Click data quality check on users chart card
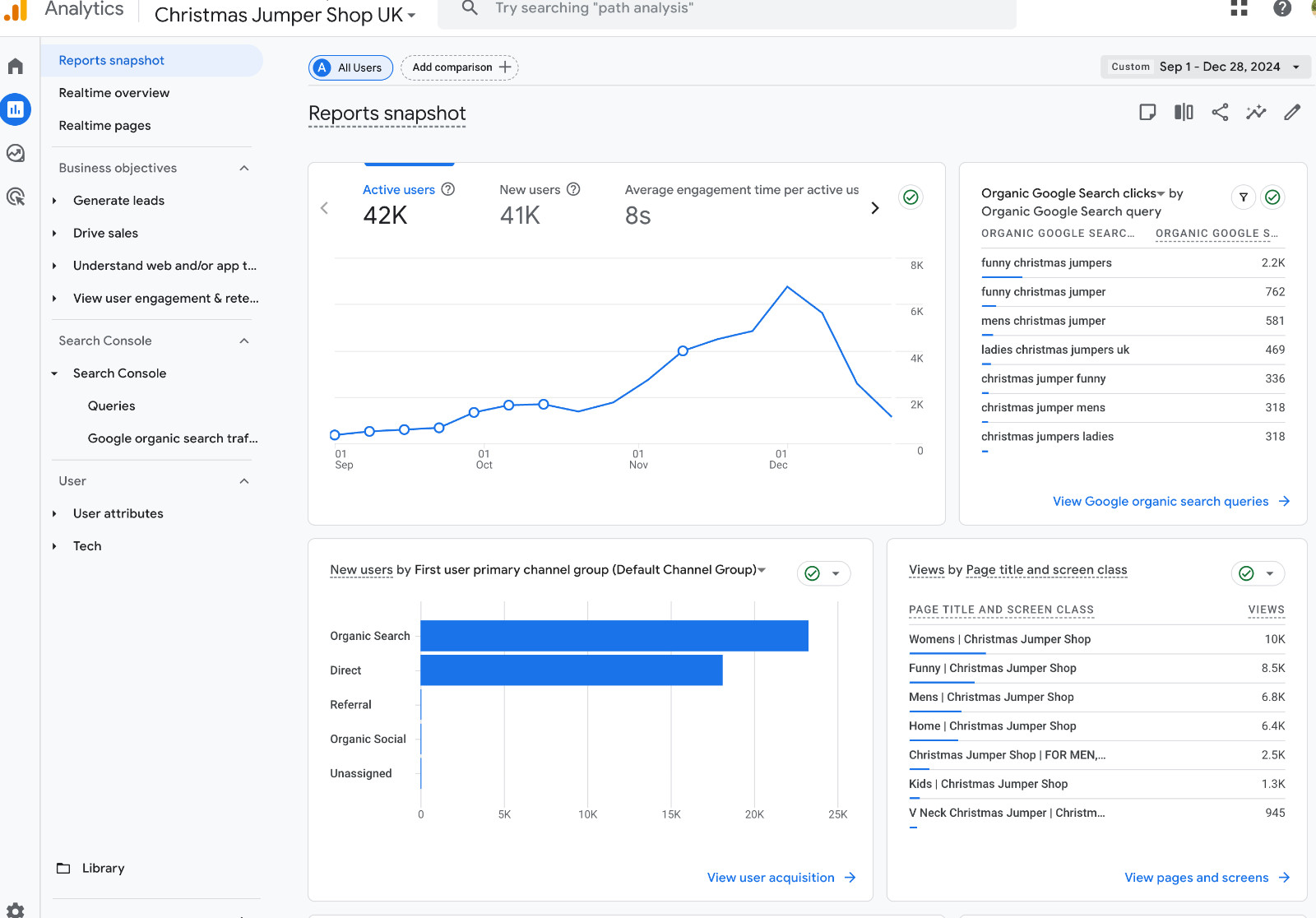Image resolution: width=1316 pixels, height=918 pixels. click(x=911, y=197)
